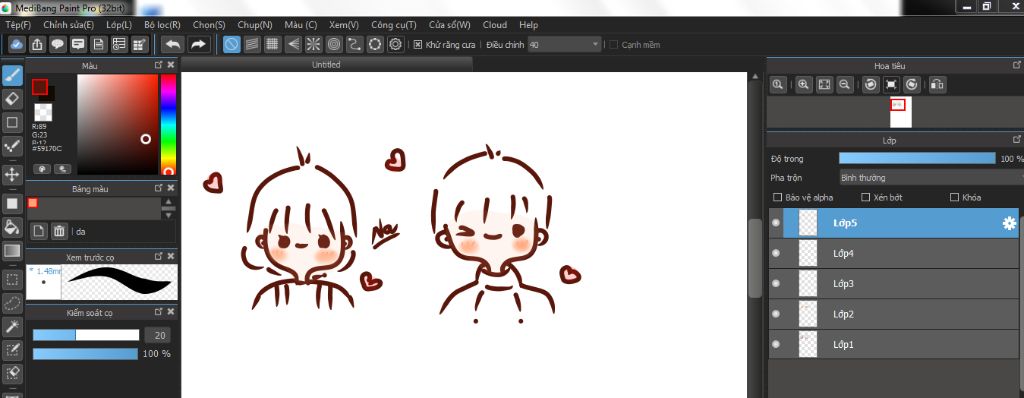Open snap settings gear icon

[395, 44]
